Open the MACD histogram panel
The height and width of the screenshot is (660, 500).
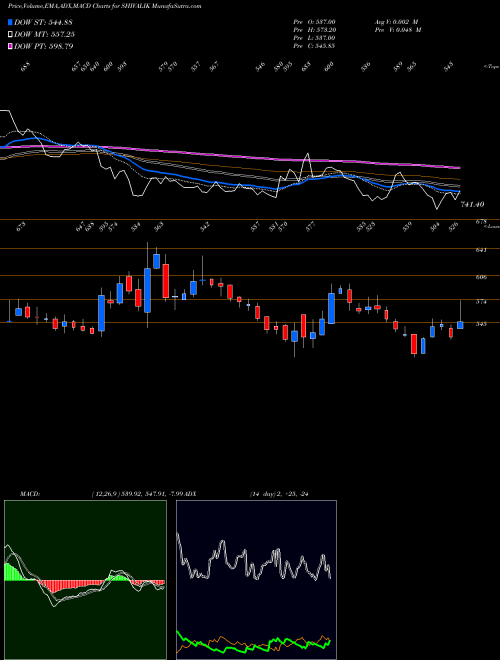(x=85, y=580)
